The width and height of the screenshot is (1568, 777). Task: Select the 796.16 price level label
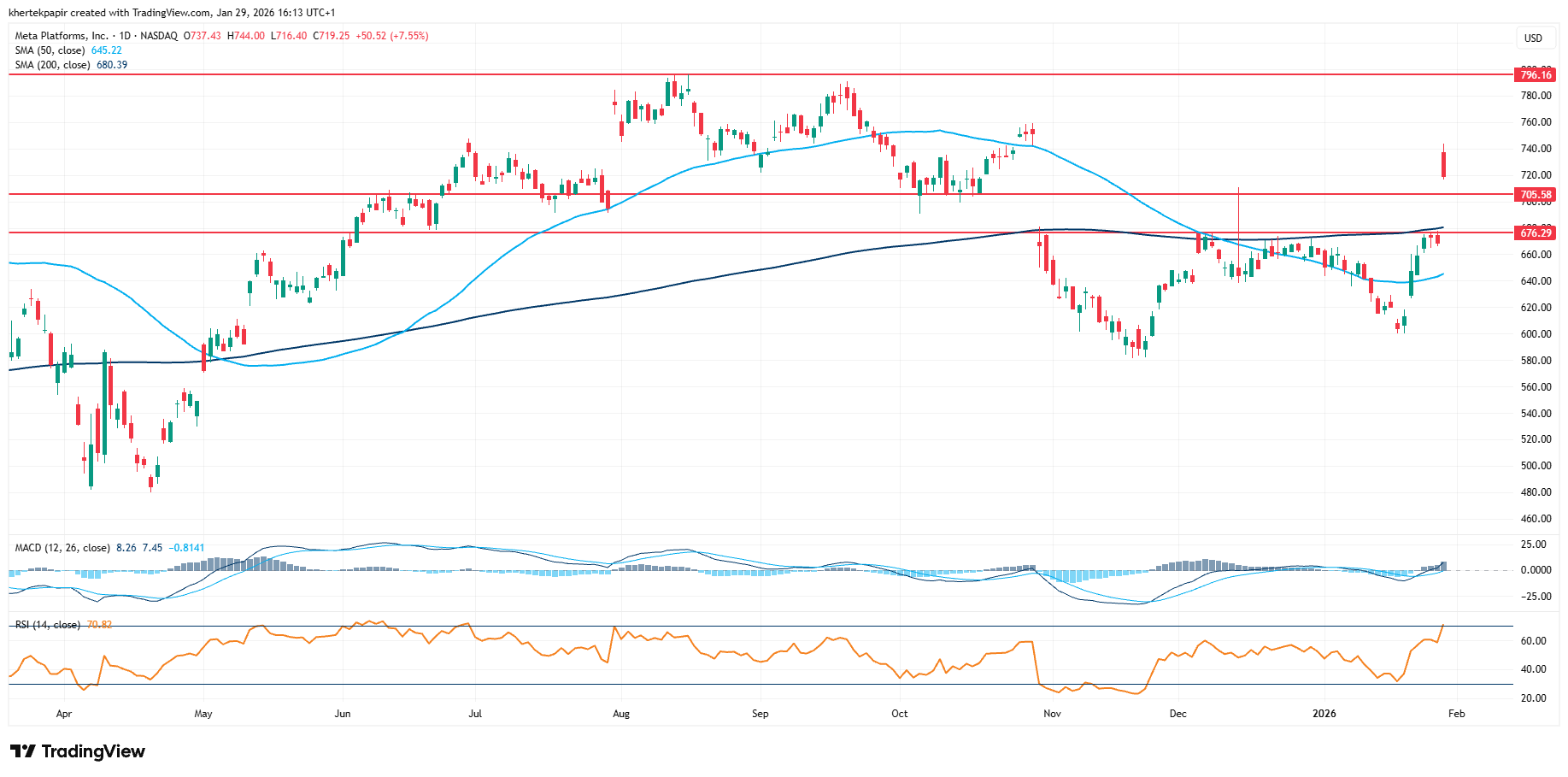(x=1535, y=75)
